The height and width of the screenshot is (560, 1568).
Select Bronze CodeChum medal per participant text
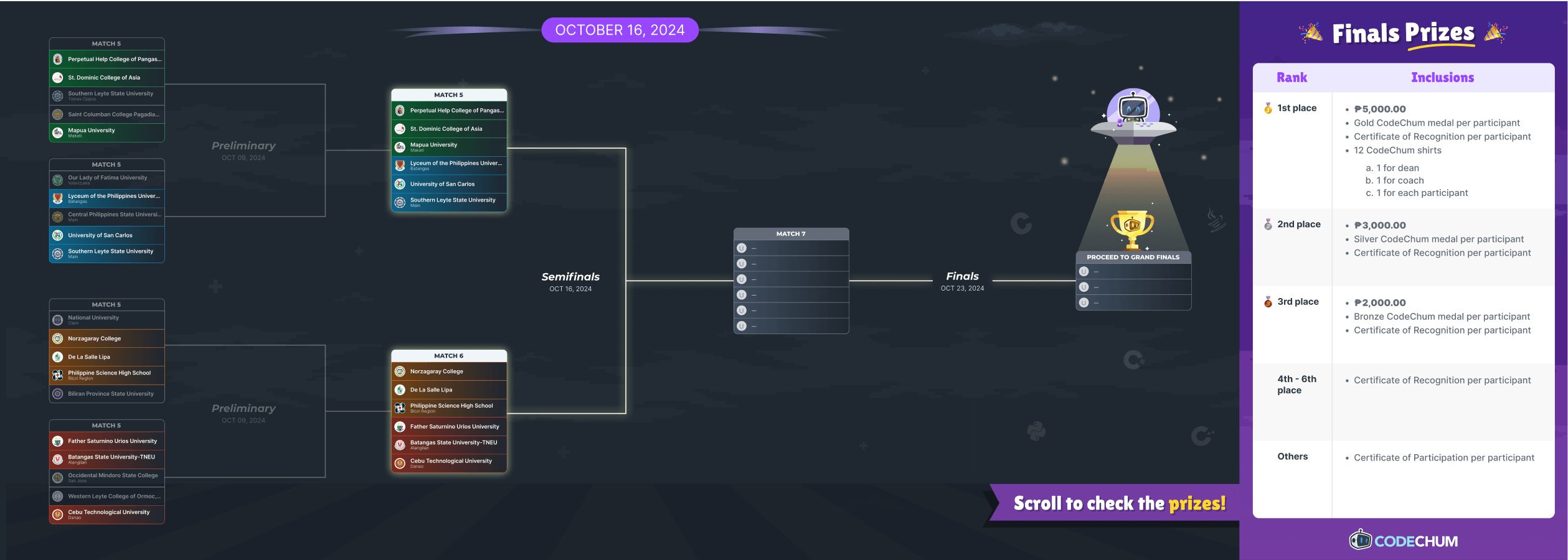pyautogui.click(x=1442, y=317)
